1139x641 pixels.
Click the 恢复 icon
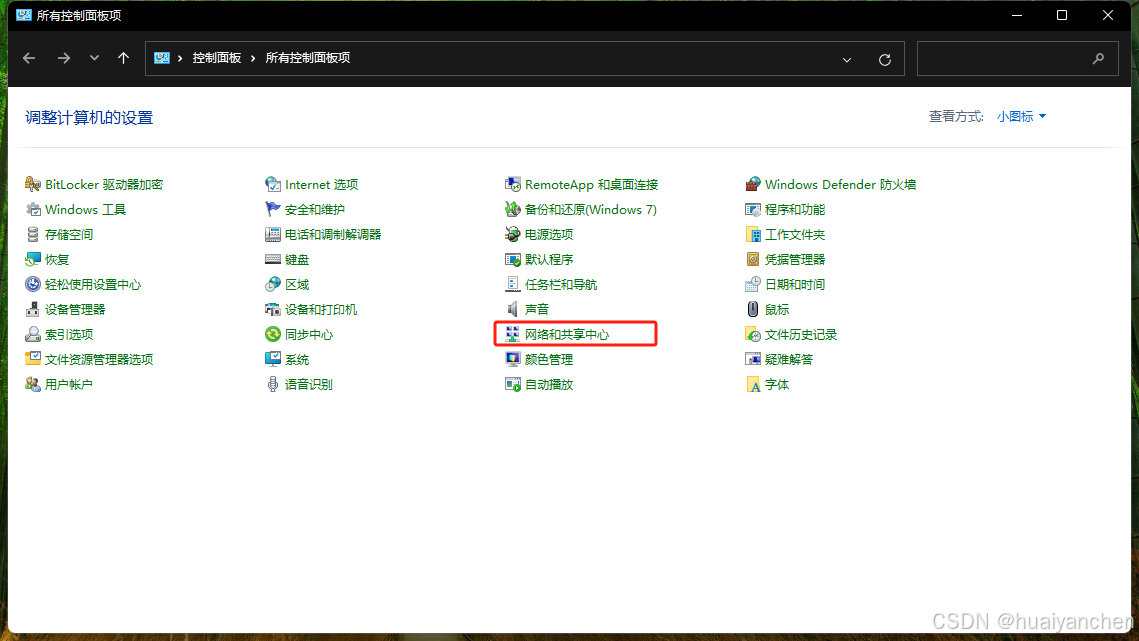[33, 259]
